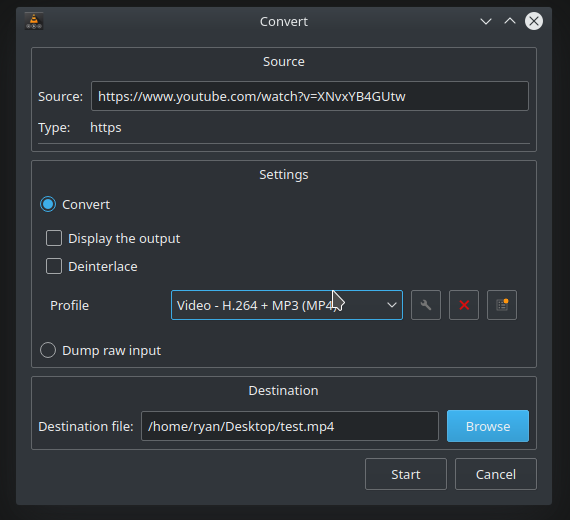The height and width of the screenshot is (520, 570).
Task: Tick the Deinterlace checkbox
Action: [54, 267]
